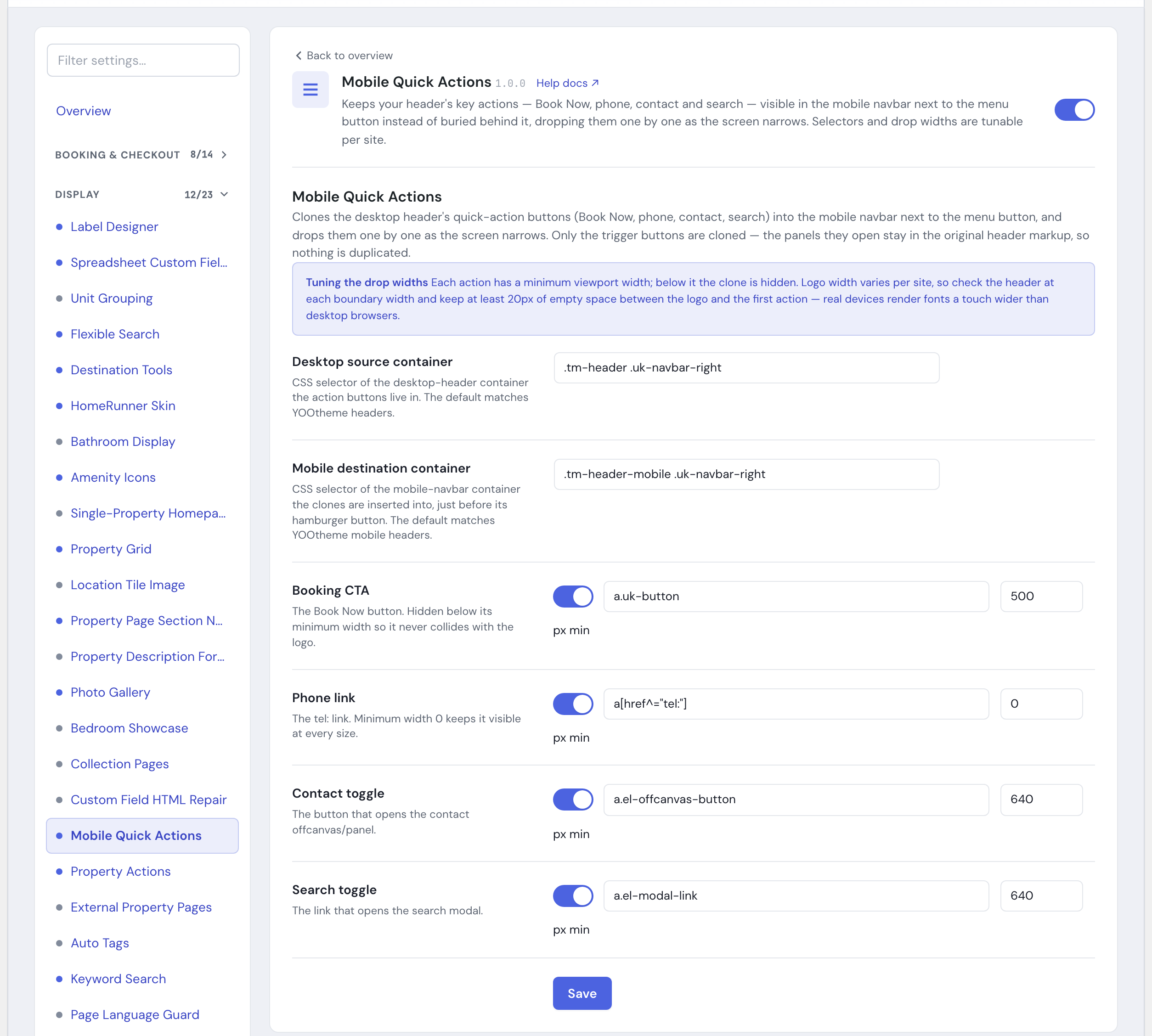The width and height of the screenshot is (1152, 1036).
Task: Focus the Mobile destination container field
Action: (746, 475)
